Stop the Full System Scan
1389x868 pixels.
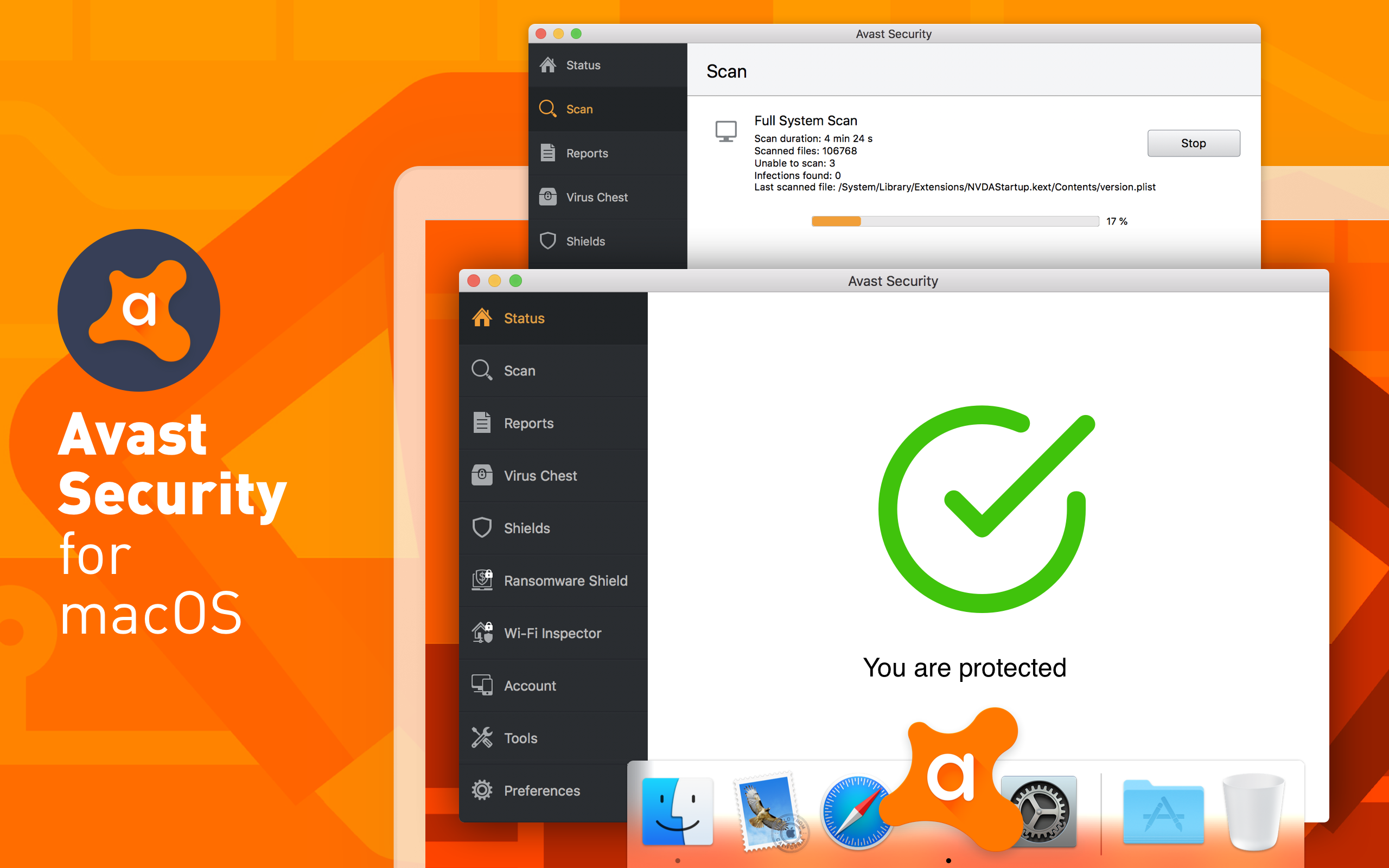tap(1192, 142)
